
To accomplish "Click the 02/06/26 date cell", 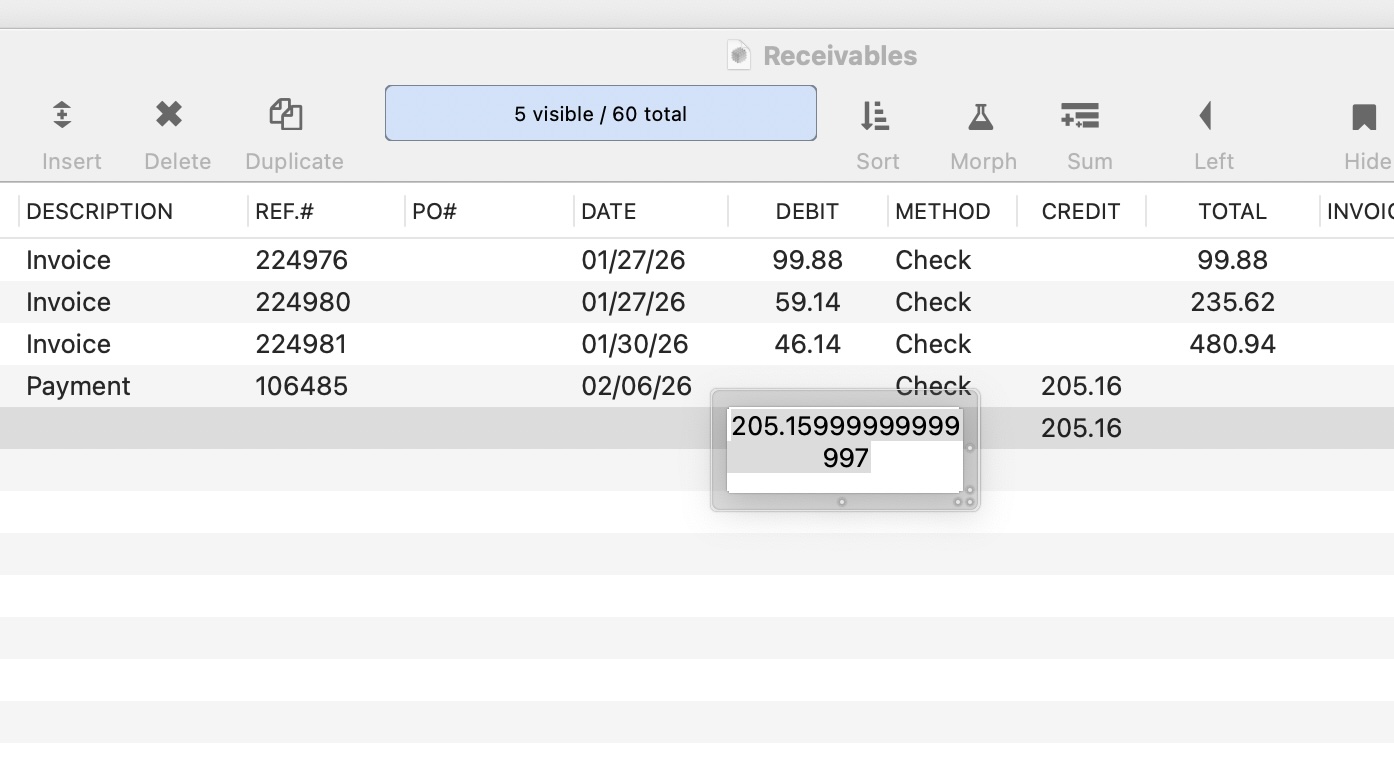I will point(636,387).
